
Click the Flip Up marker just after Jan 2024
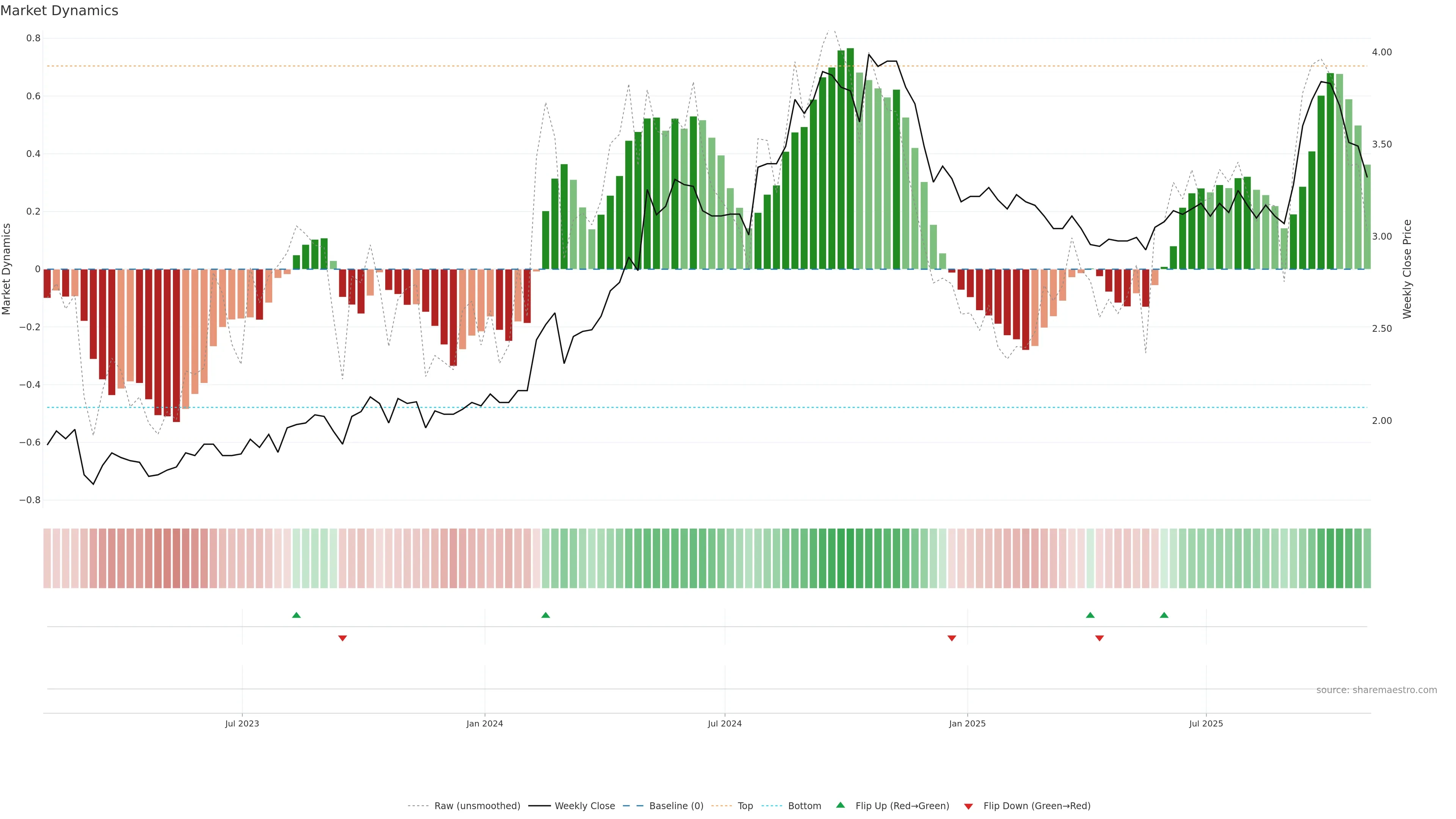(x=546, y=615)
